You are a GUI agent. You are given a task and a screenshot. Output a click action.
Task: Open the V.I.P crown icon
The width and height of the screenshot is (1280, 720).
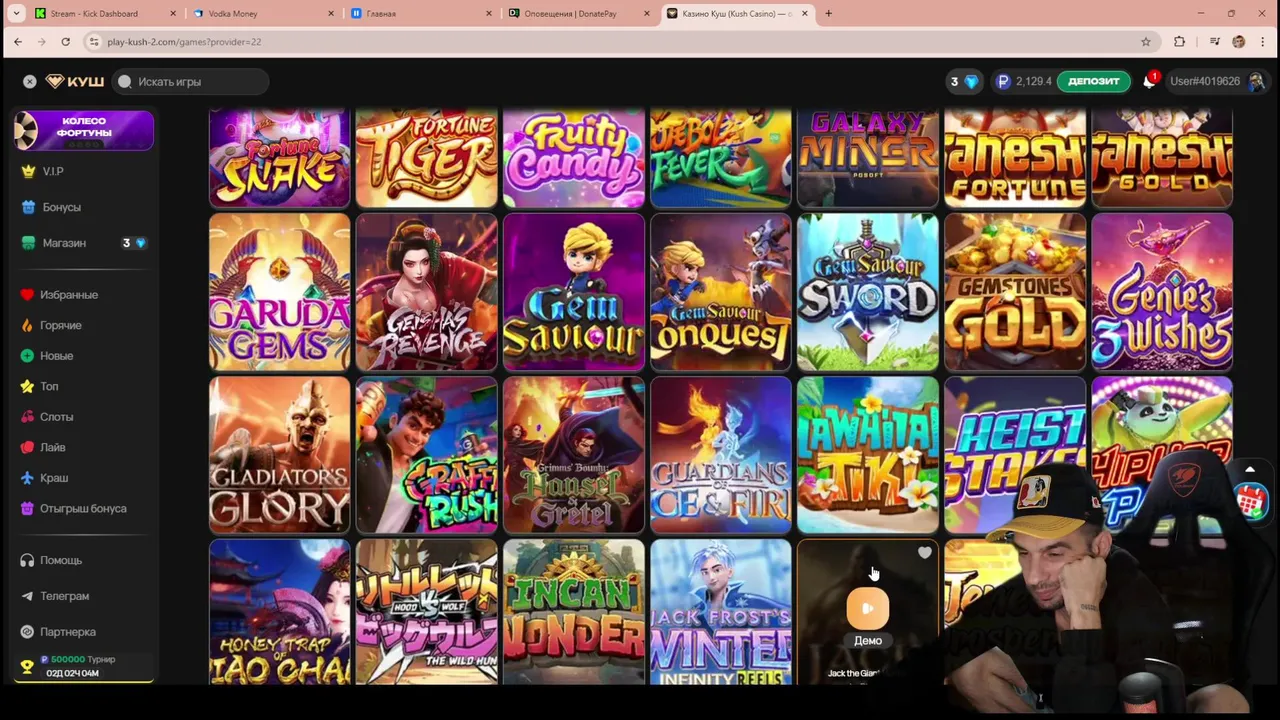(x=28, y=171)
